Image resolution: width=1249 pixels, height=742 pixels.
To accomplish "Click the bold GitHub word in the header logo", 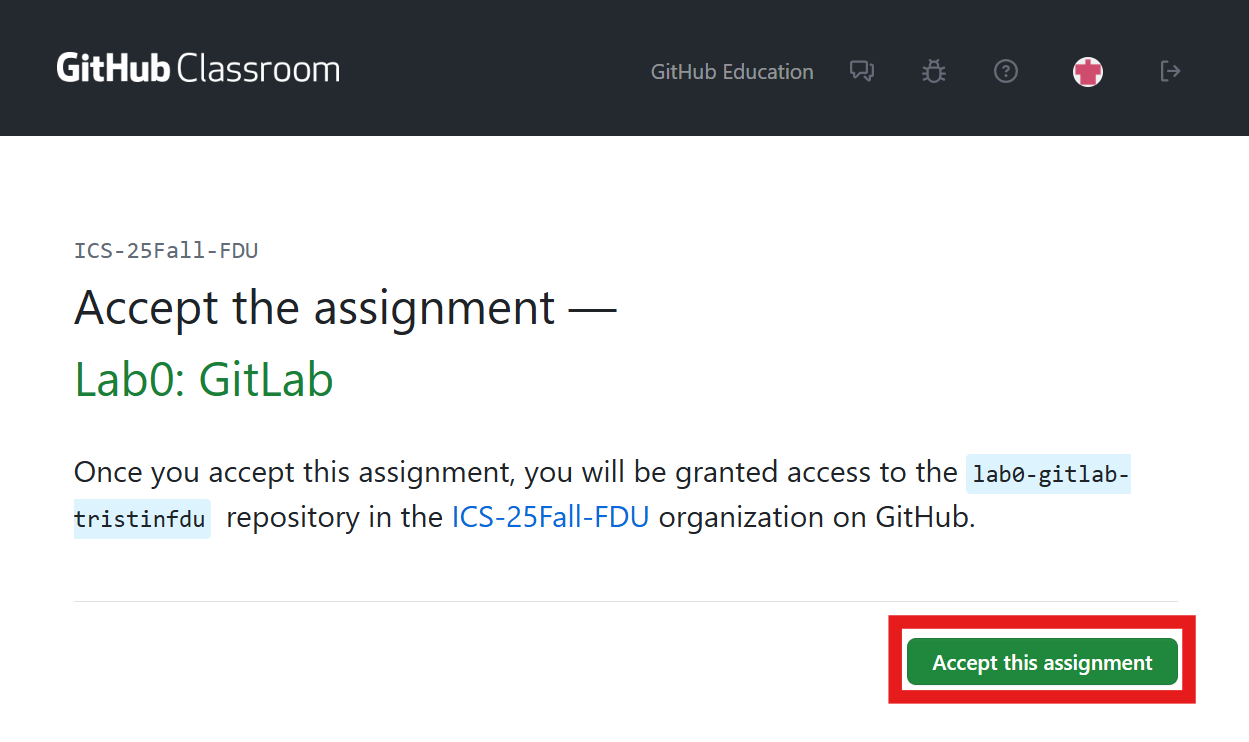I will 113,69.
